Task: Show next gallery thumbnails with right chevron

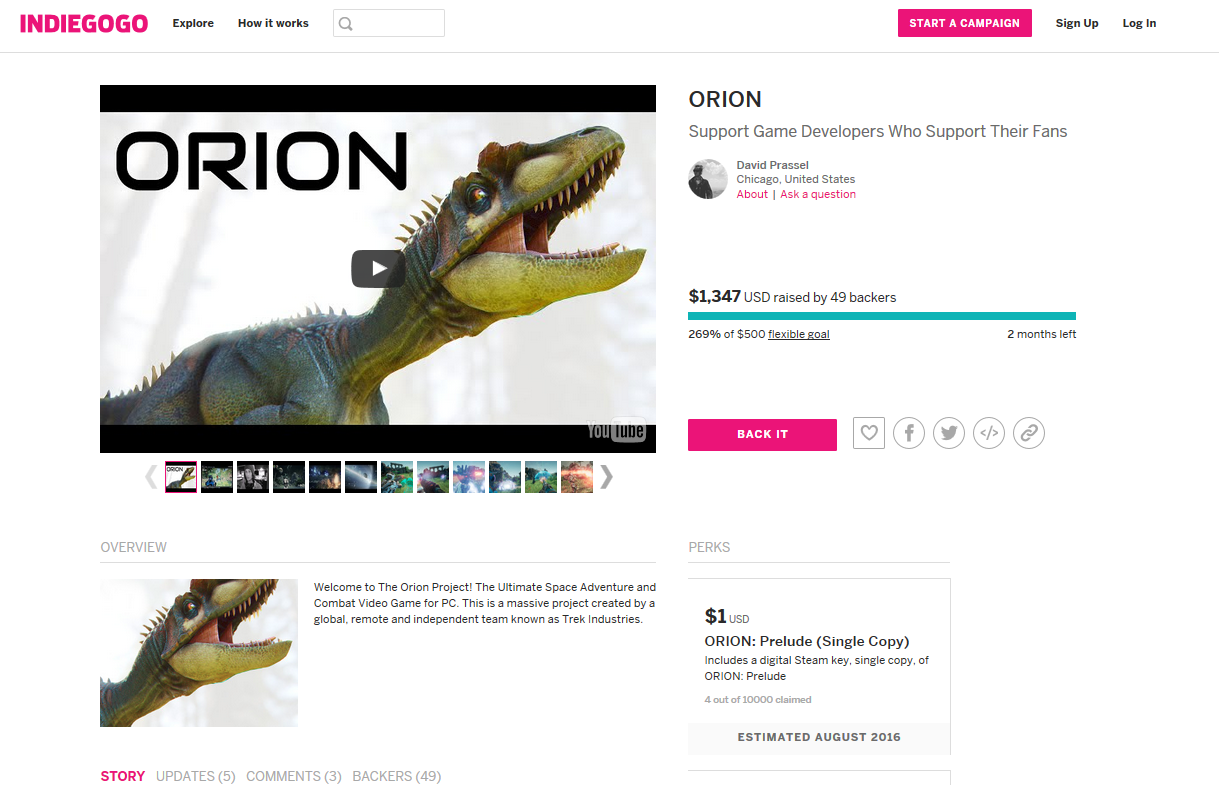Action: 606,477
